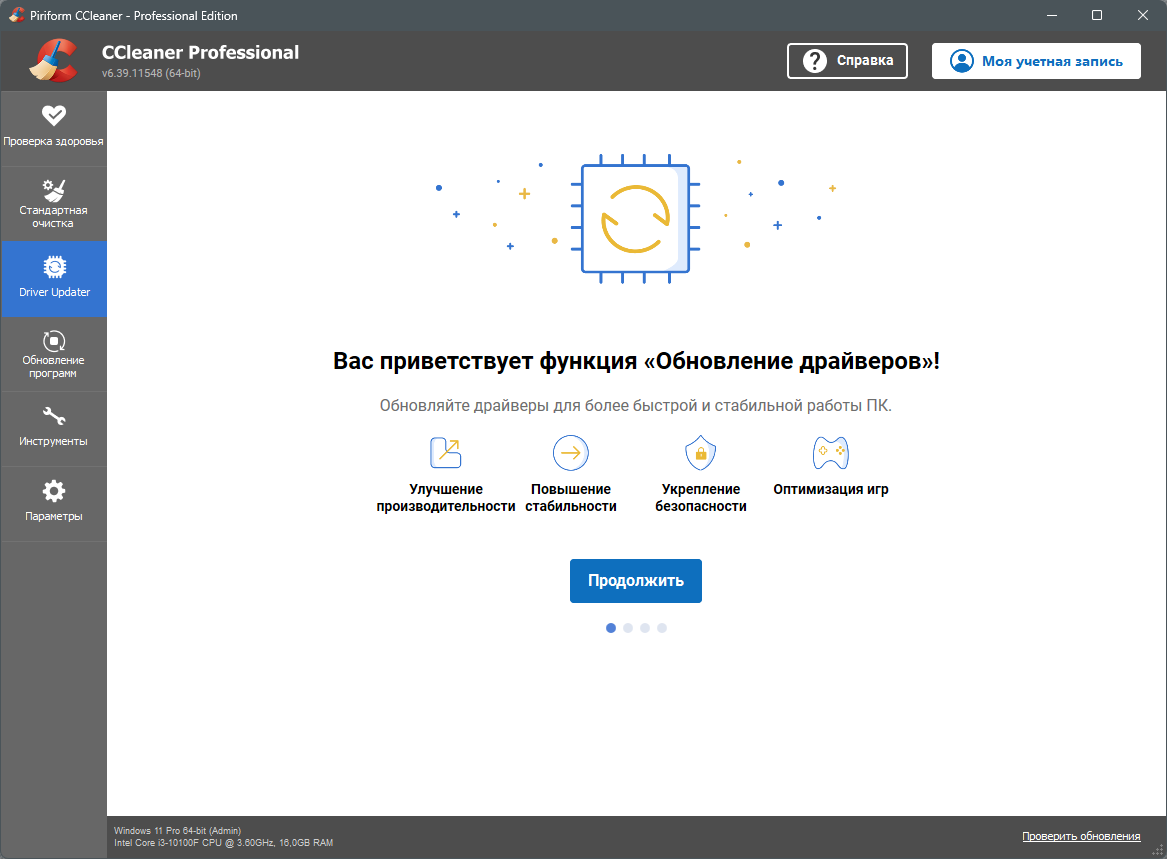
Task: Click the Оптимизация игр label
Action: pyautogui.click(x=831, y=490)
